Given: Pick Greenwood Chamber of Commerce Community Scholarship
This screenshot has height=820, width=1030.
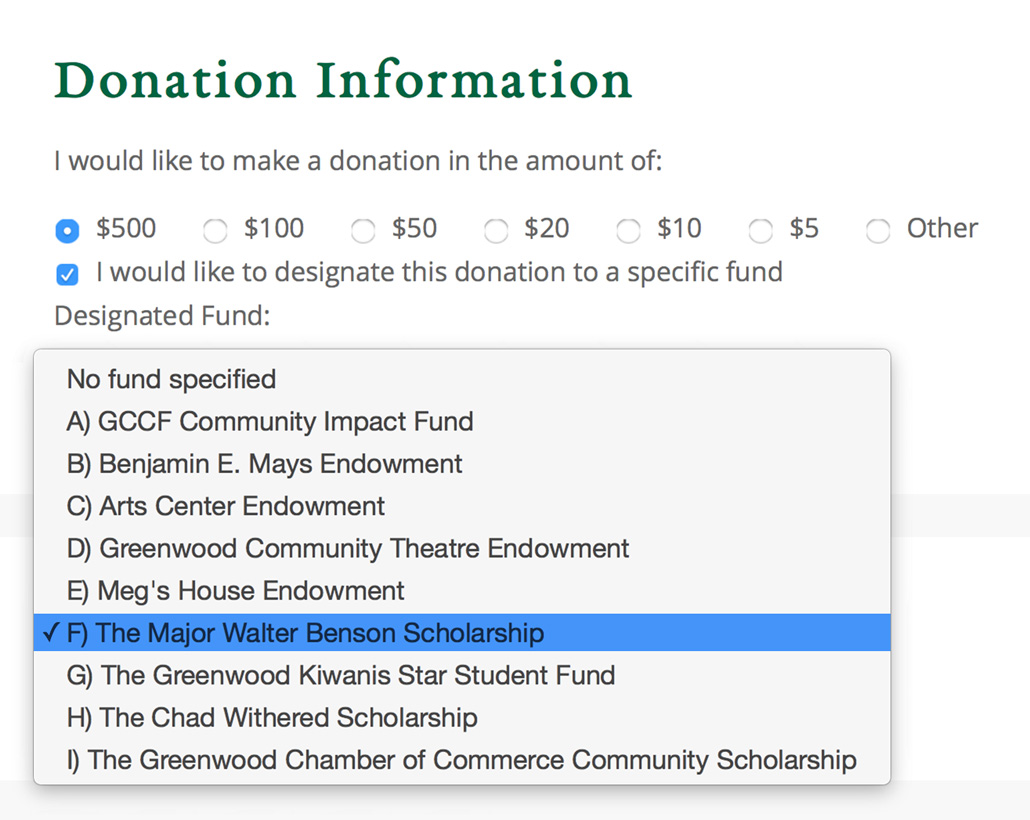Looking at the screenshot, I should tap(462, 760).
